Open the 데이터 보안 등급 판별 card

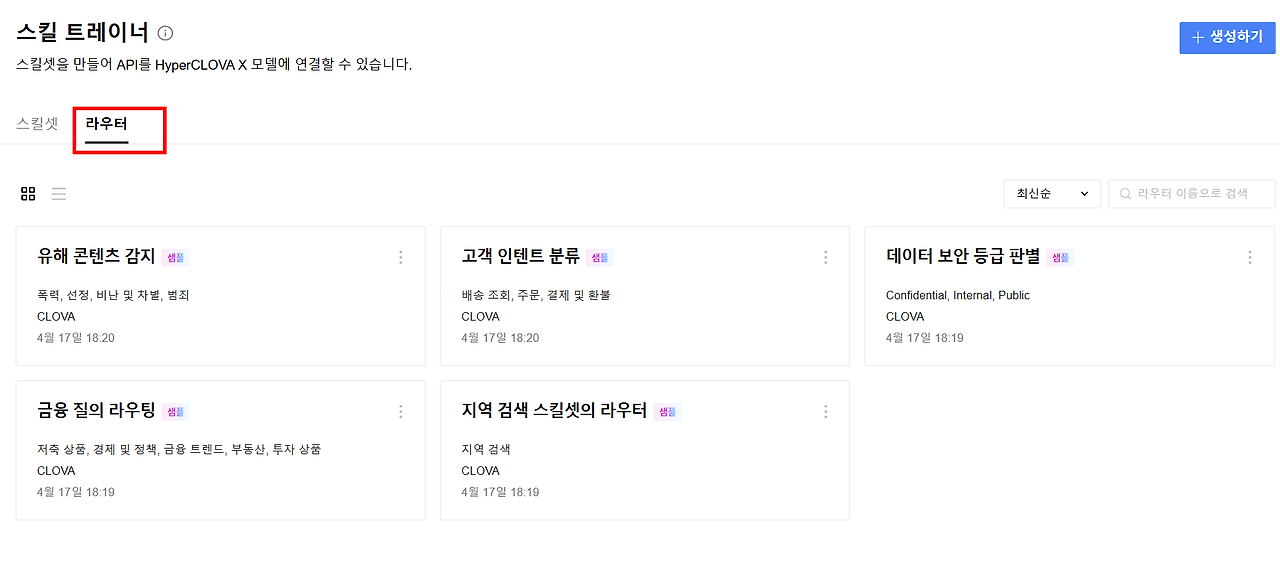click(1069, 296)
